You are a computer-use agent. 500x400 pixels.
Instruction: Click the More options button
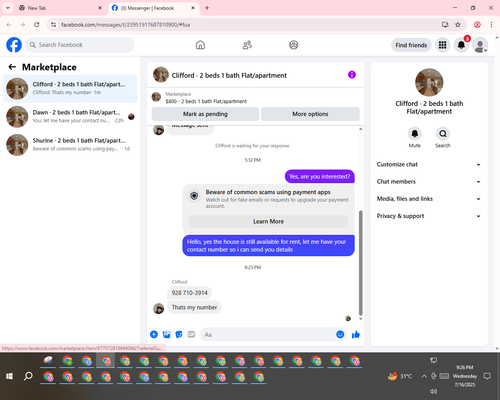coord(310,114)
